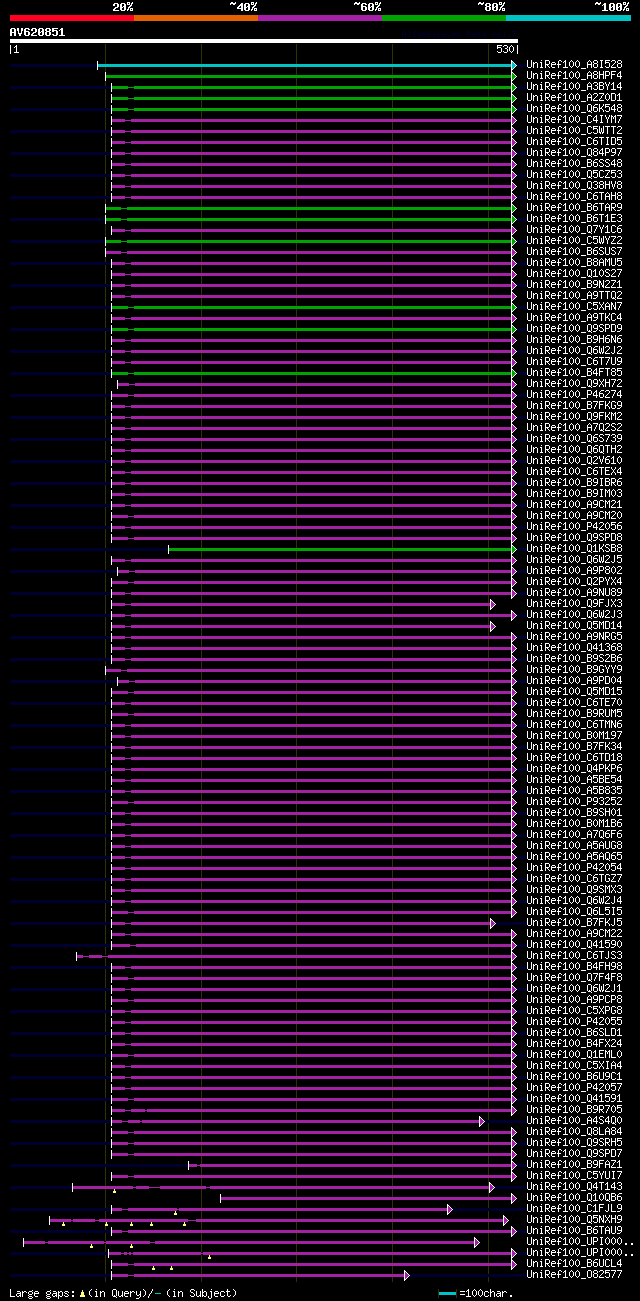Image resolution: width=640 pixels, height=1301 pixels.
Task: Select the UniRef100_Q41368 label
Action: point(574,647)
